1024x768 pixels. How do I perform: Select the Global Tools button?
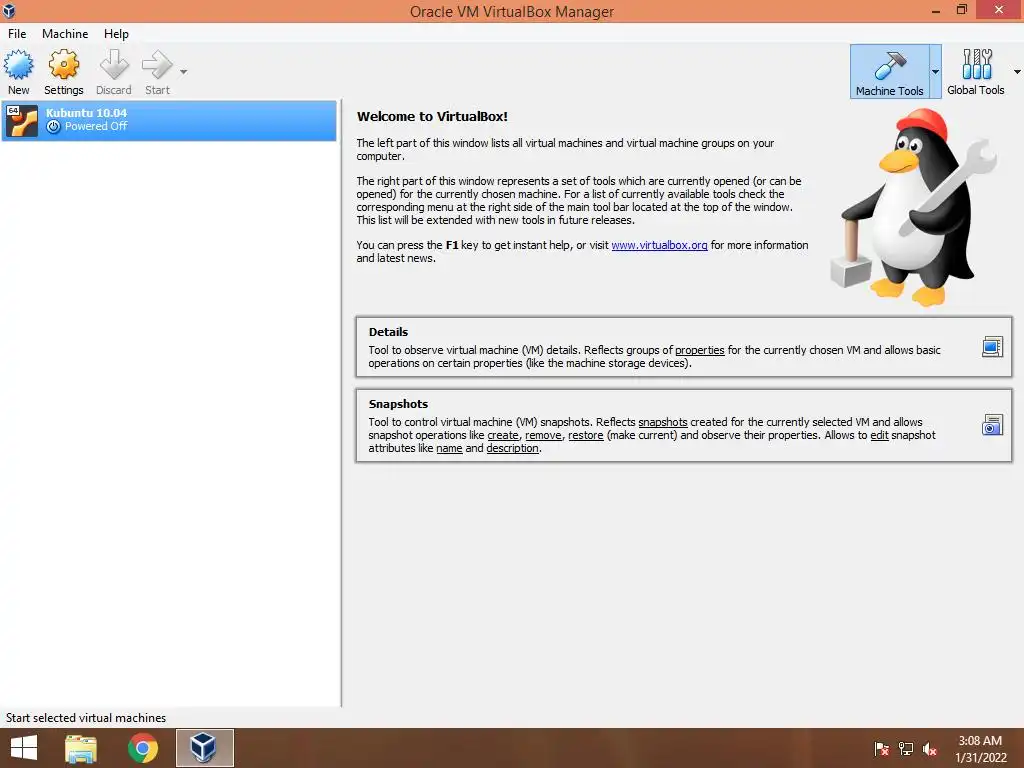coord(976,72)
